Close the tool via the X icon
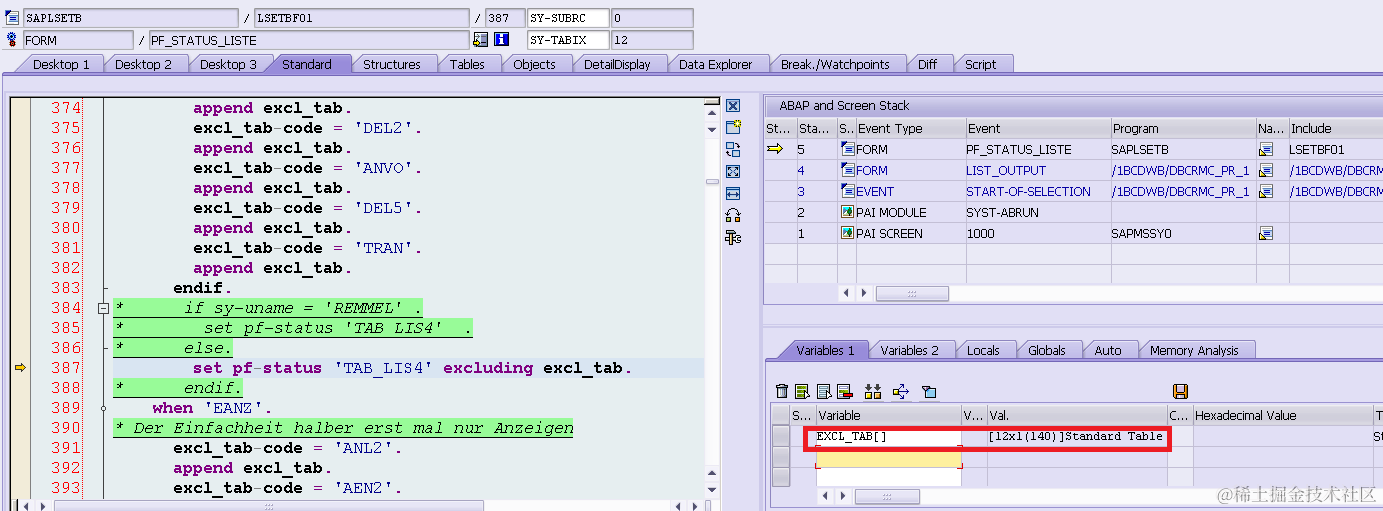Viewport: 1383px width, 511px height. [733, 106]
